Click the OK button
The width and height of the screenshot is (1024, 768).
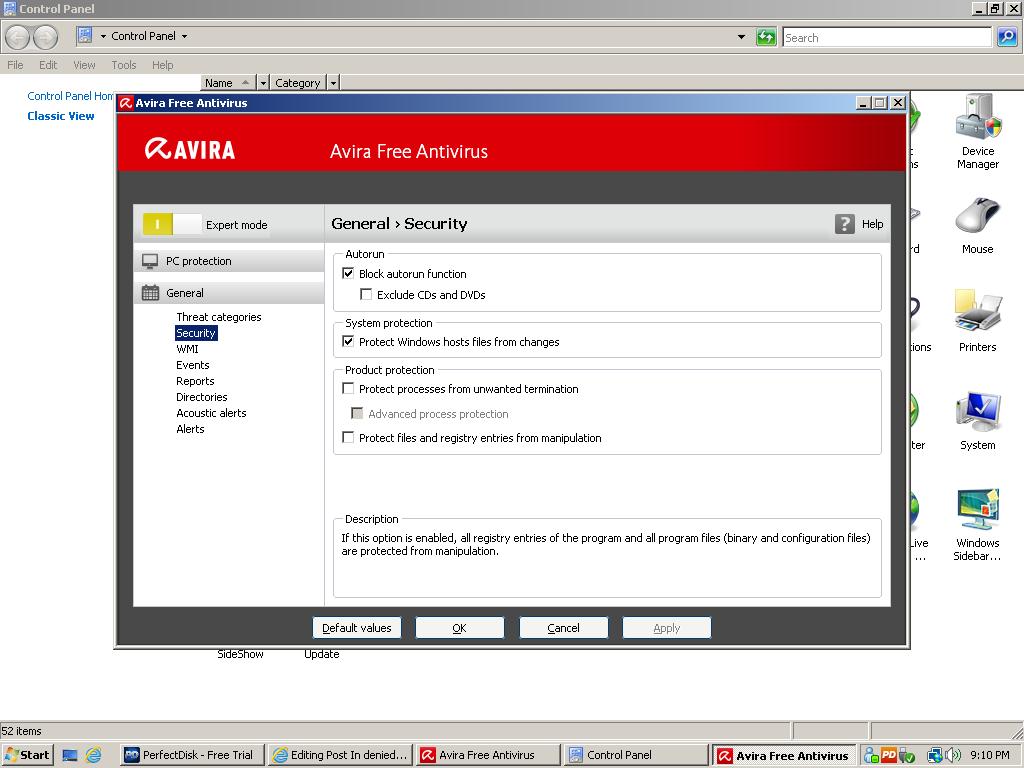(x=460, y=628)
